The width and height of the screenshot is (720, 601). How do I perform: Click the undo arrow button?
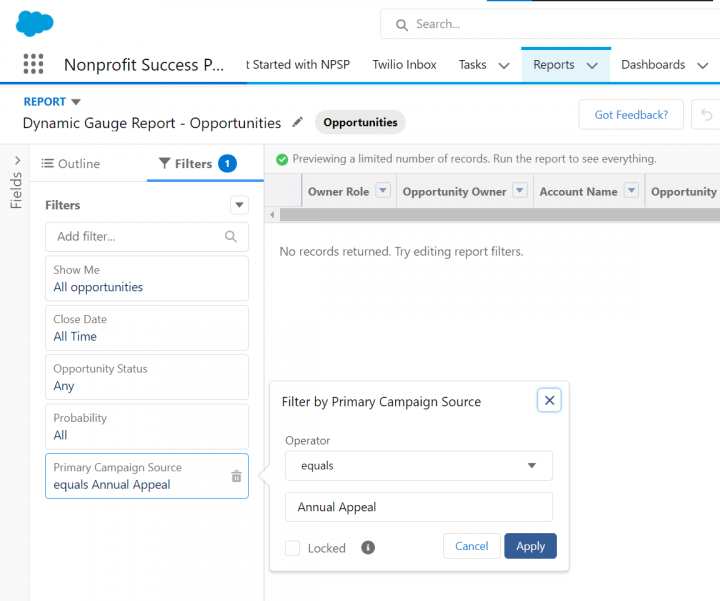point(707,115)
